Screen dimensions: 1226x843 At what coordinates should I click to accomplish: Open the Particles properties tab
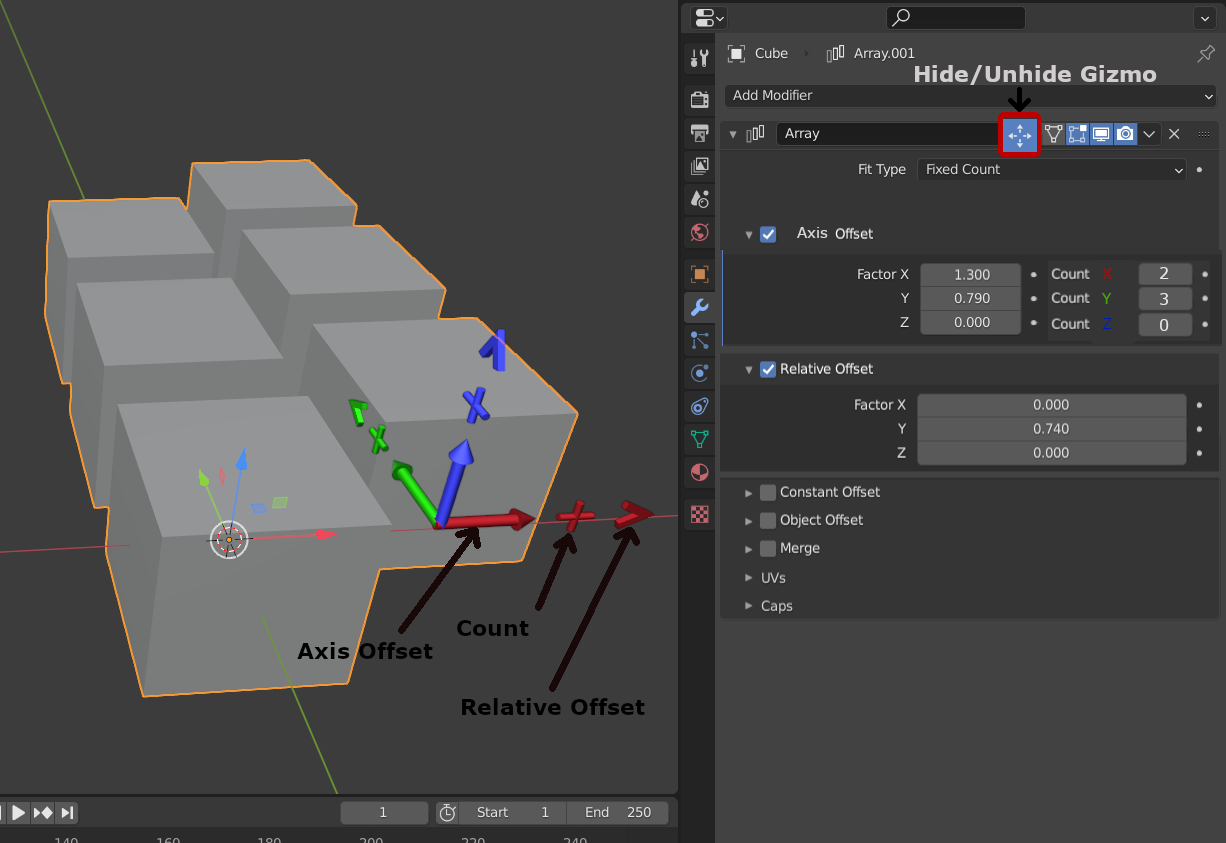700,341
